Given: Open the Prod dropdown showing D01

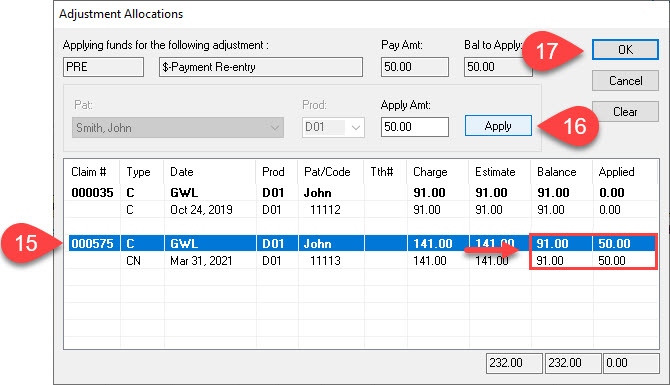Looking at the screenshot, I should tap(333, 127).
